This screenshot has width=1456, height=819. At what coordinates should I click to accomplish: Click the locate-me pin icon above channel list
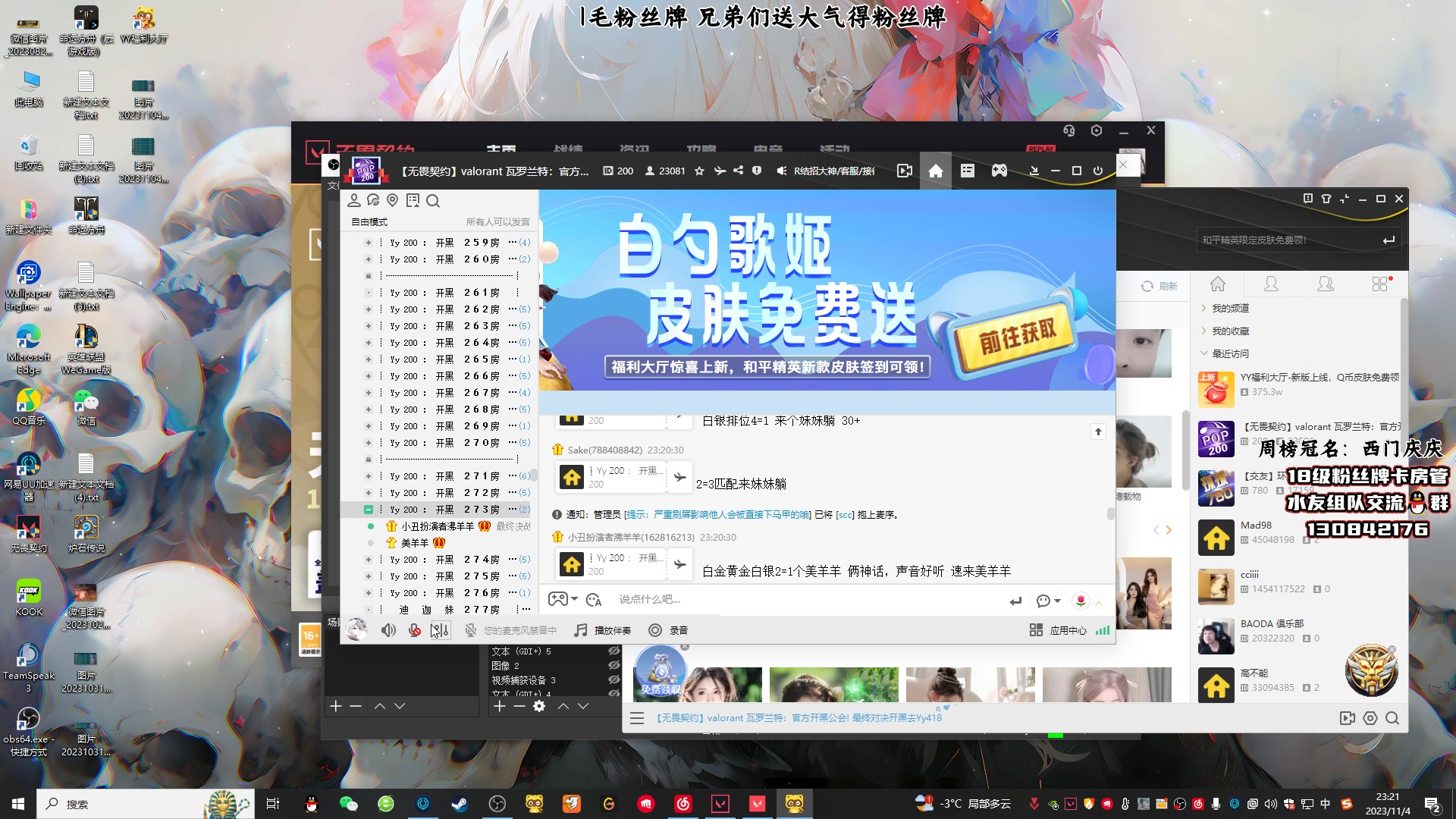coord(393,200)
